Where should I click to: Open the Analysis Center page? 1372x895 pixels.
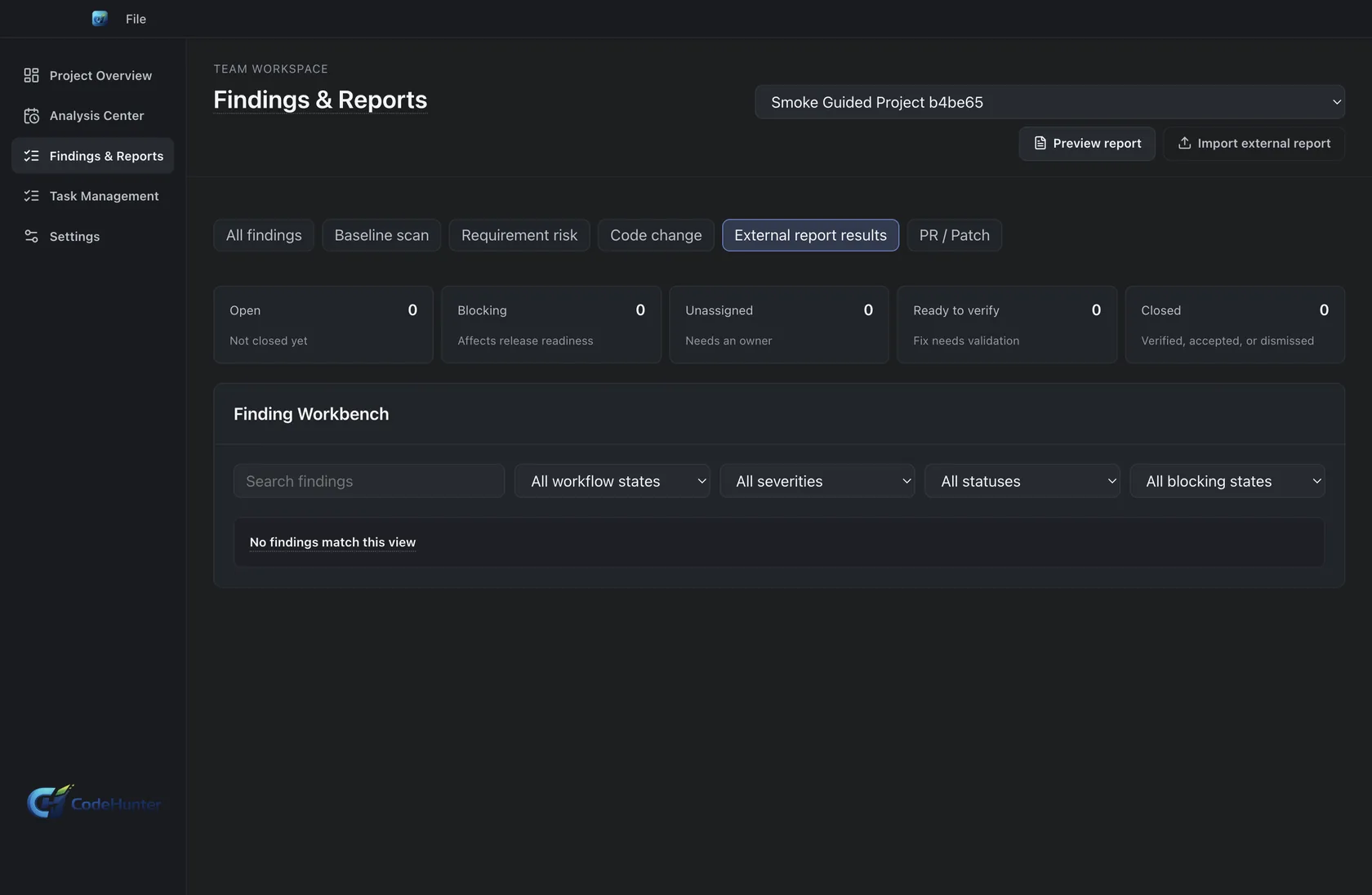coord(92,116)
